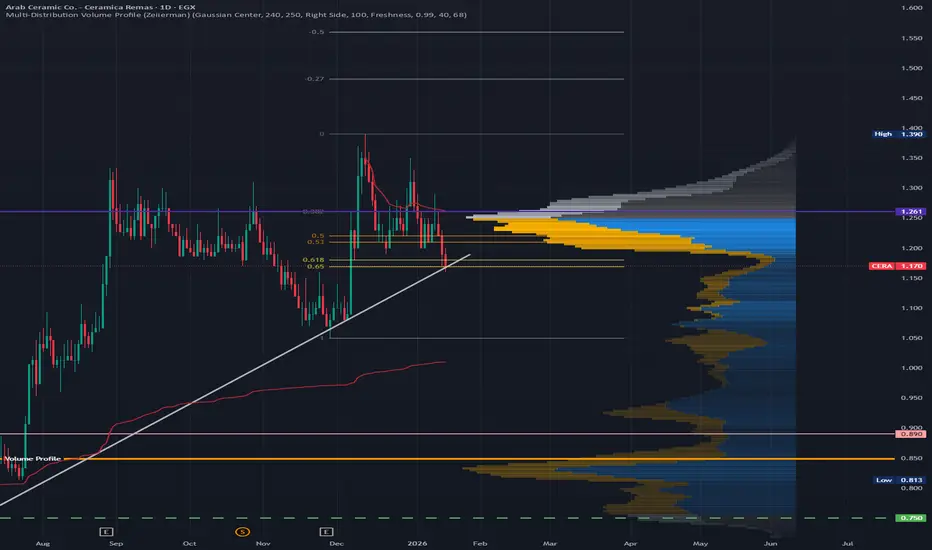
Task: Select the purple 1.261 price axis label
Action: (x=911, y=211)
